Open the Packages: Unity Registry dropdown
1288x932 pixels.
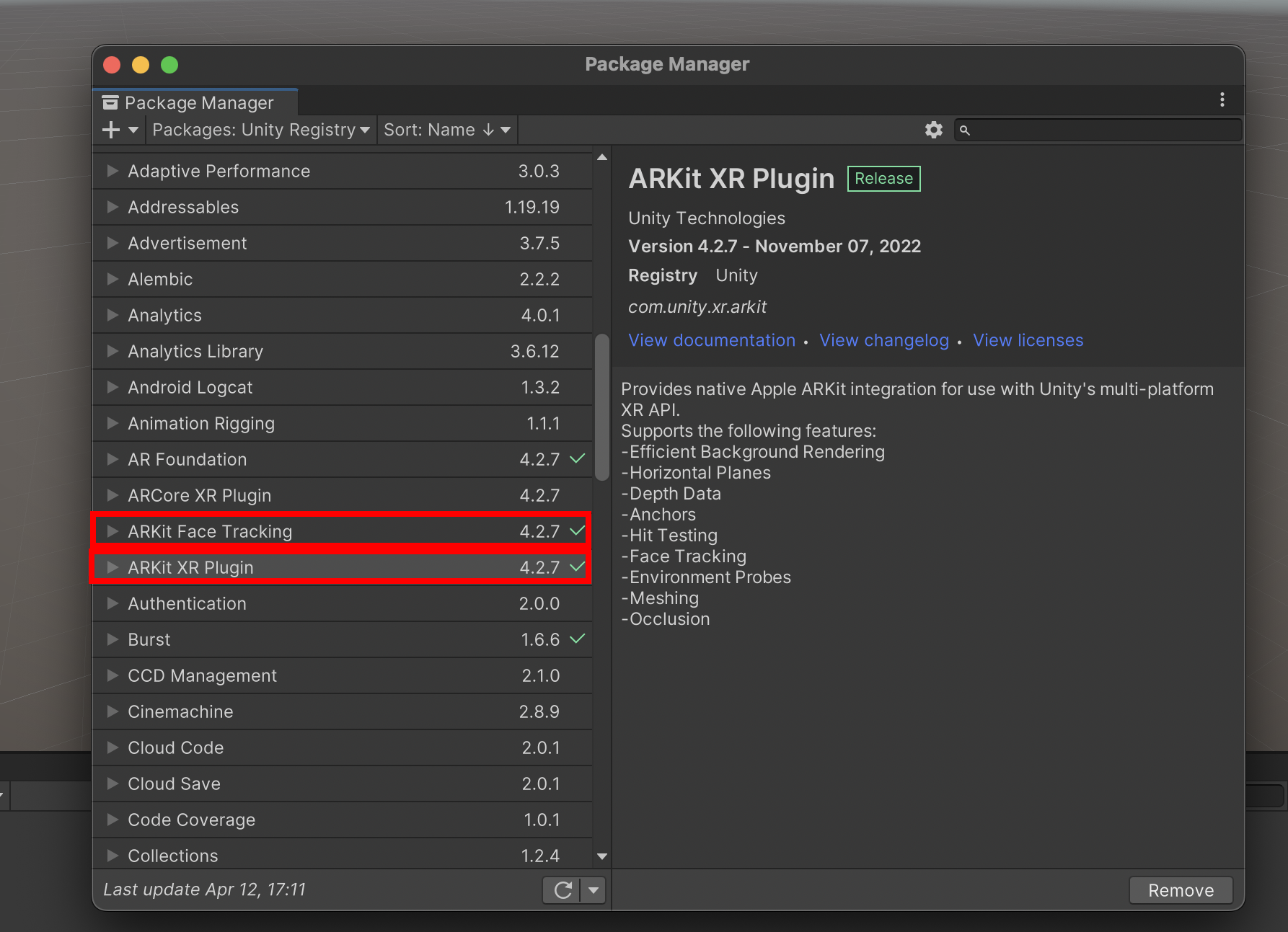[x=261, y=130]
